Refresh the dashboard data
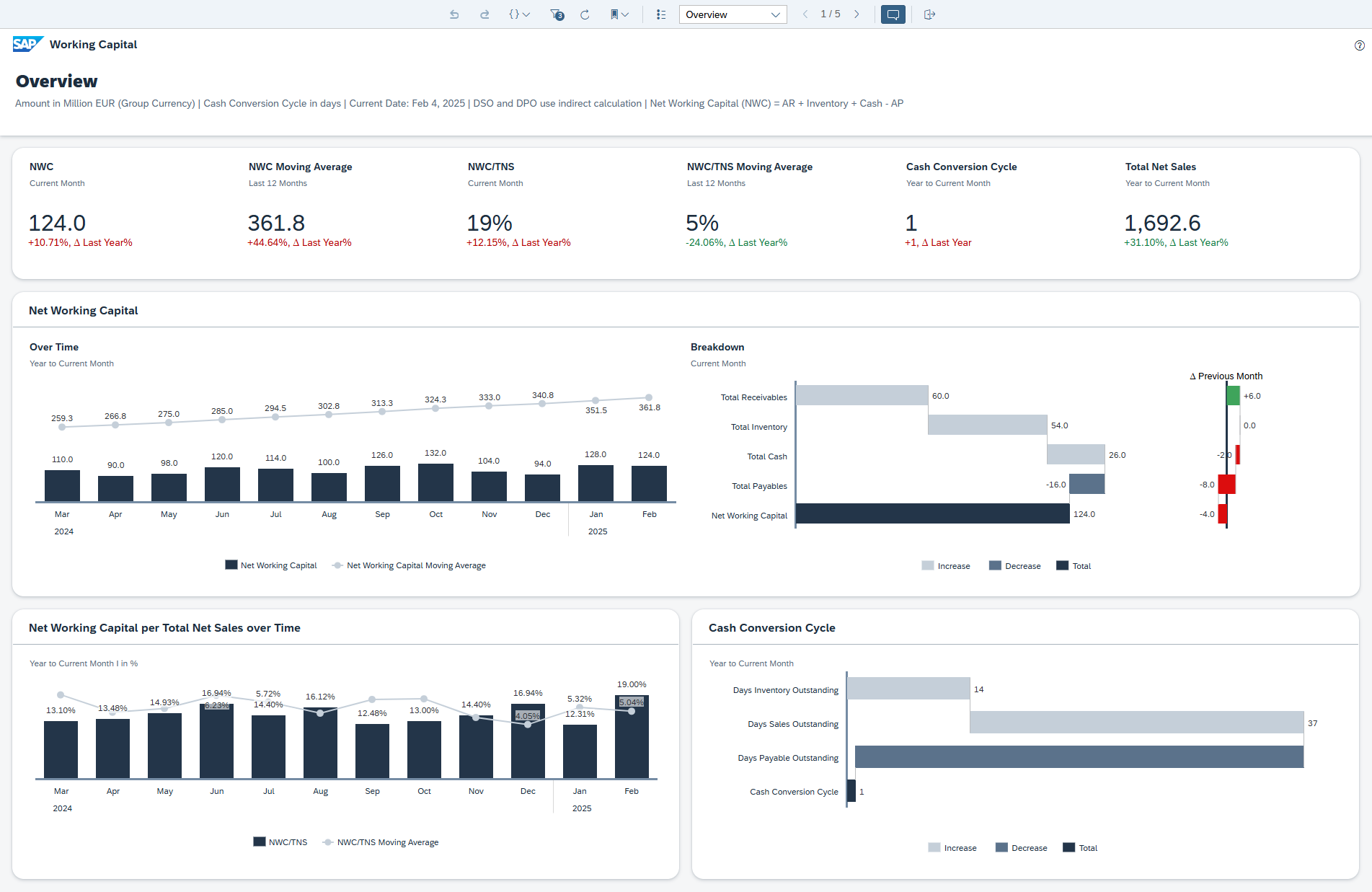Screen dimensions: 1372x892 click(x=585, y=14)
